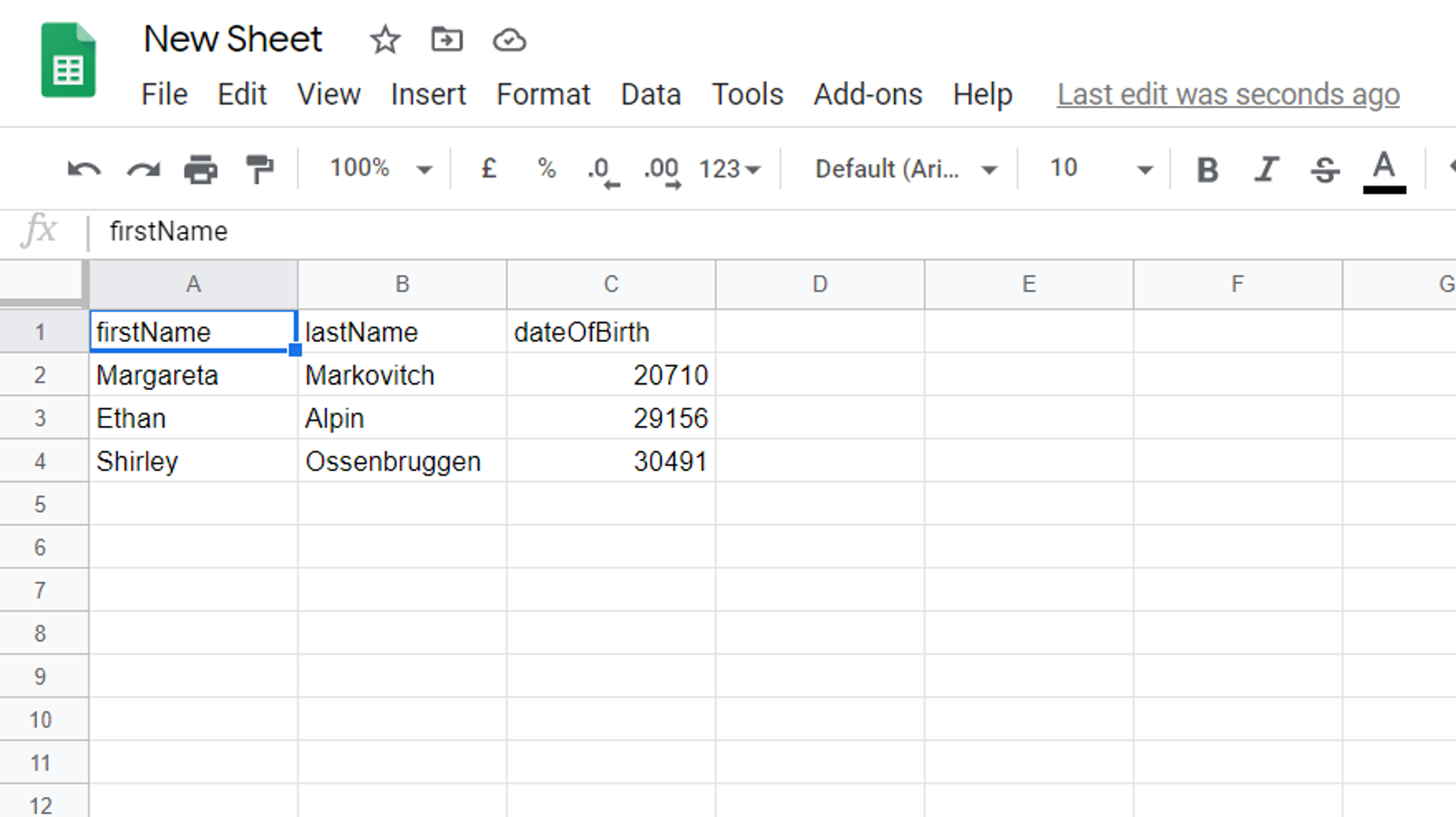Image resolution: width=1456 pixels, height=817 pixels.
Task: Select the 'Margareta' cell
Action: click(193, 375)
